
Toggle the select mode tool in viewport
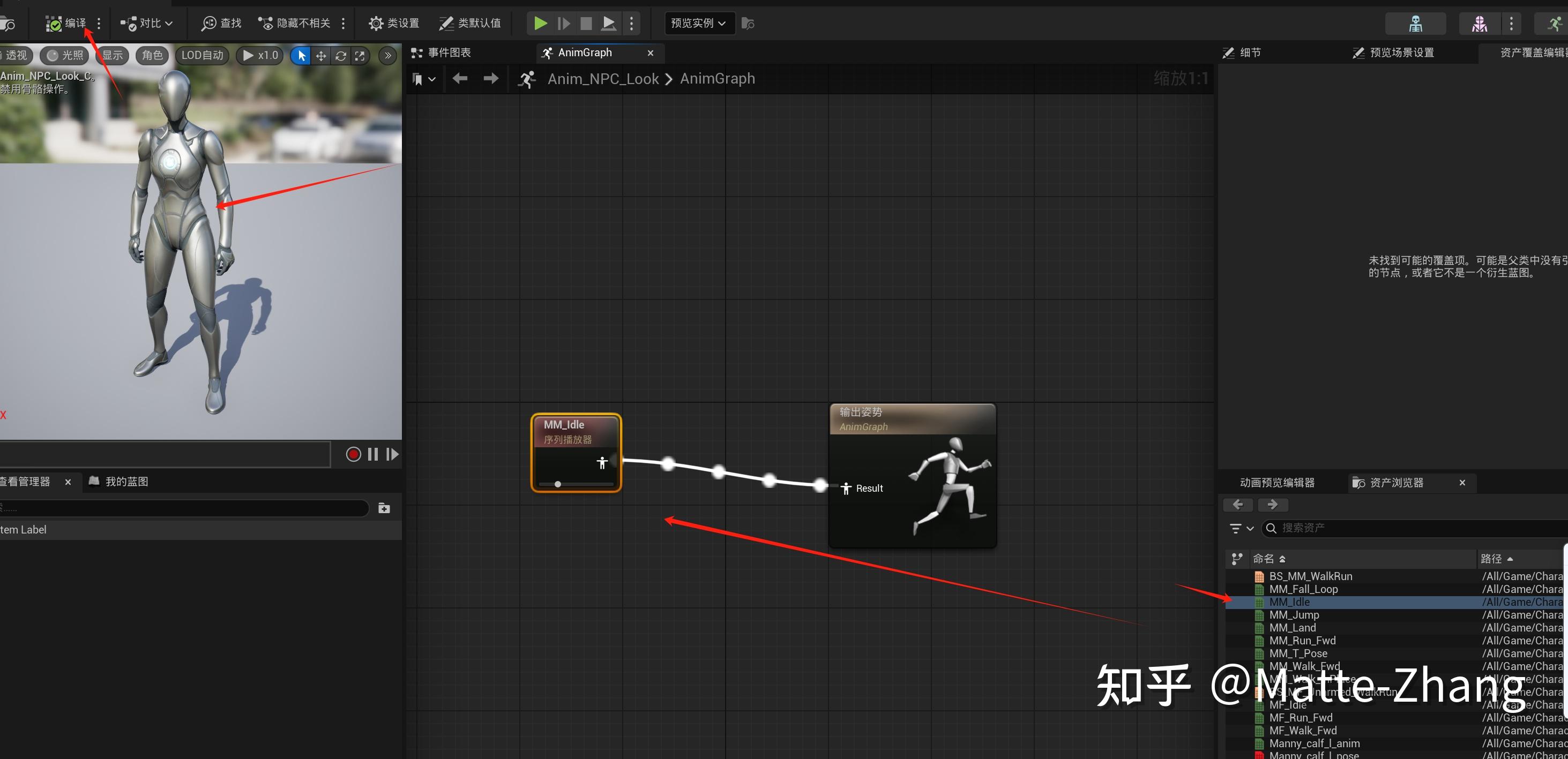[x=300, y=55]
